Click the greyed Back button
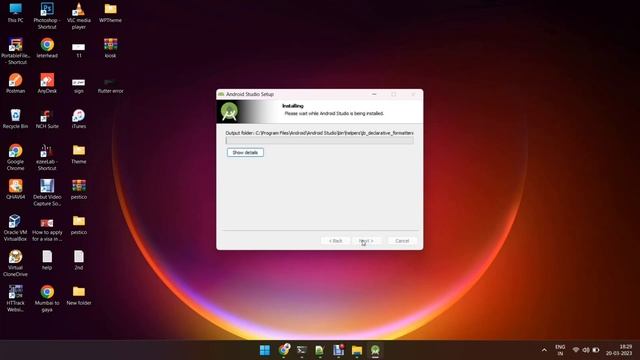 [336, 241]
